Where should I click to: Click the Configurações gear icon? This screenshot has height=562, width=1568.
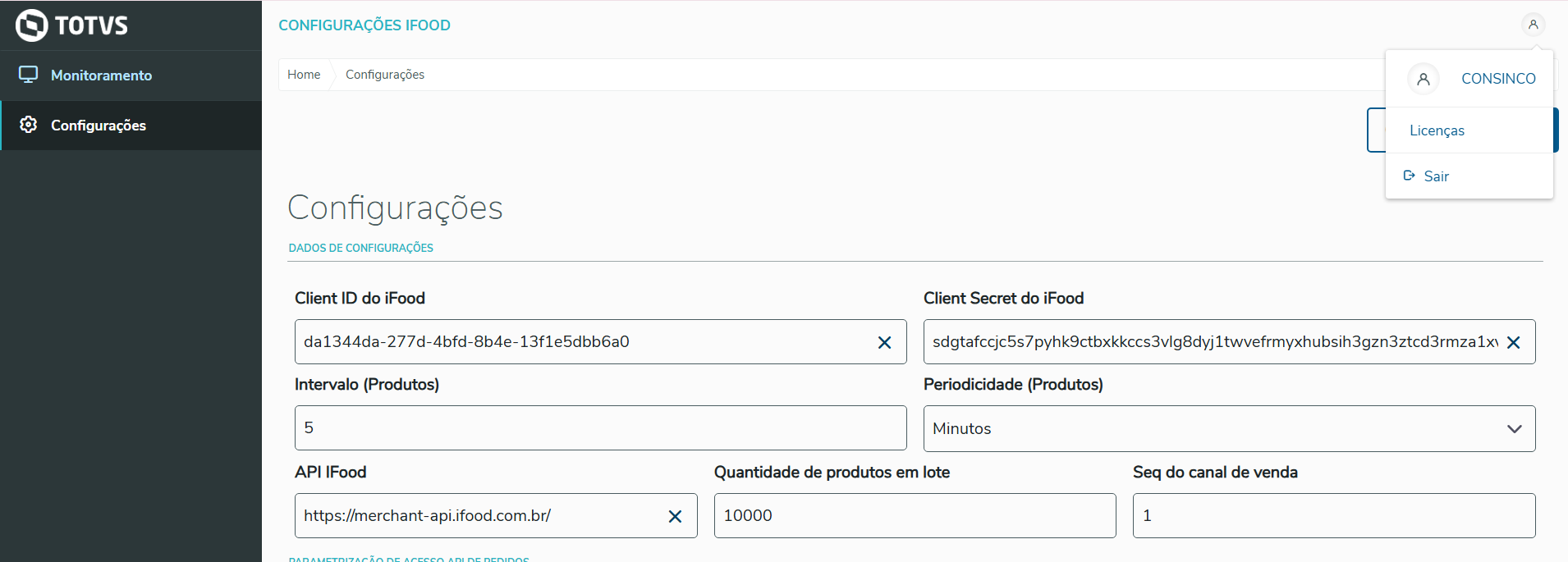pos(29,125)
